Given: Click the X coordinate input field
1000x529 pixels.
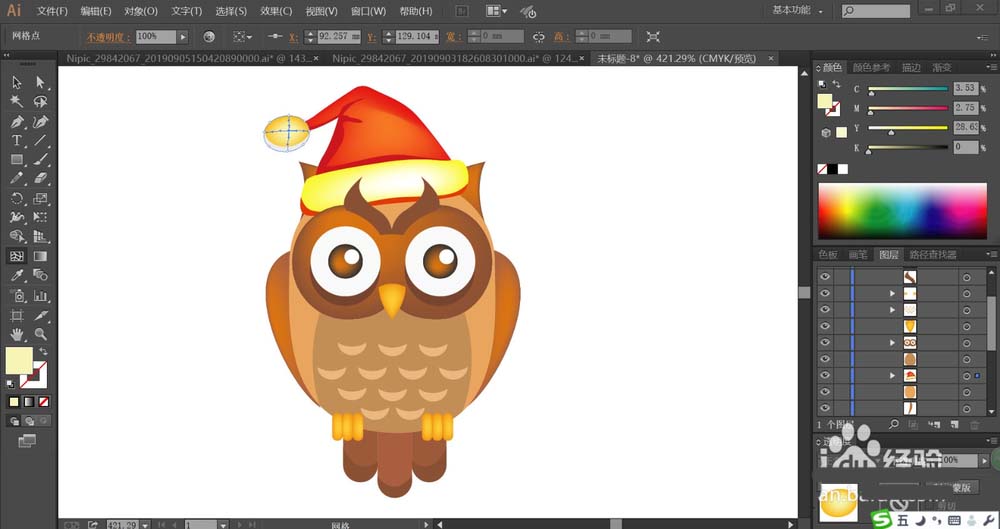Looking at the screenshot, I should (339, 36).
